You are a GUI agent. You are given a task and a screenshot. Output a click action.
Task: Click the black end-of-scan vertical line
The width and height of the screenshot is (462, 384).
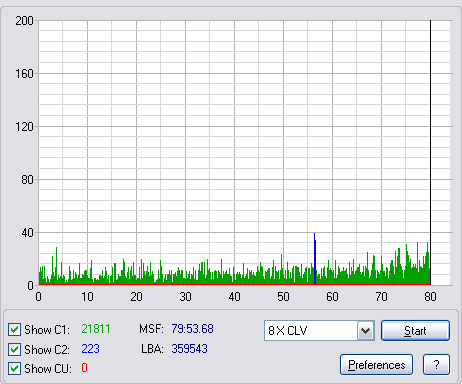pos(430,152)
